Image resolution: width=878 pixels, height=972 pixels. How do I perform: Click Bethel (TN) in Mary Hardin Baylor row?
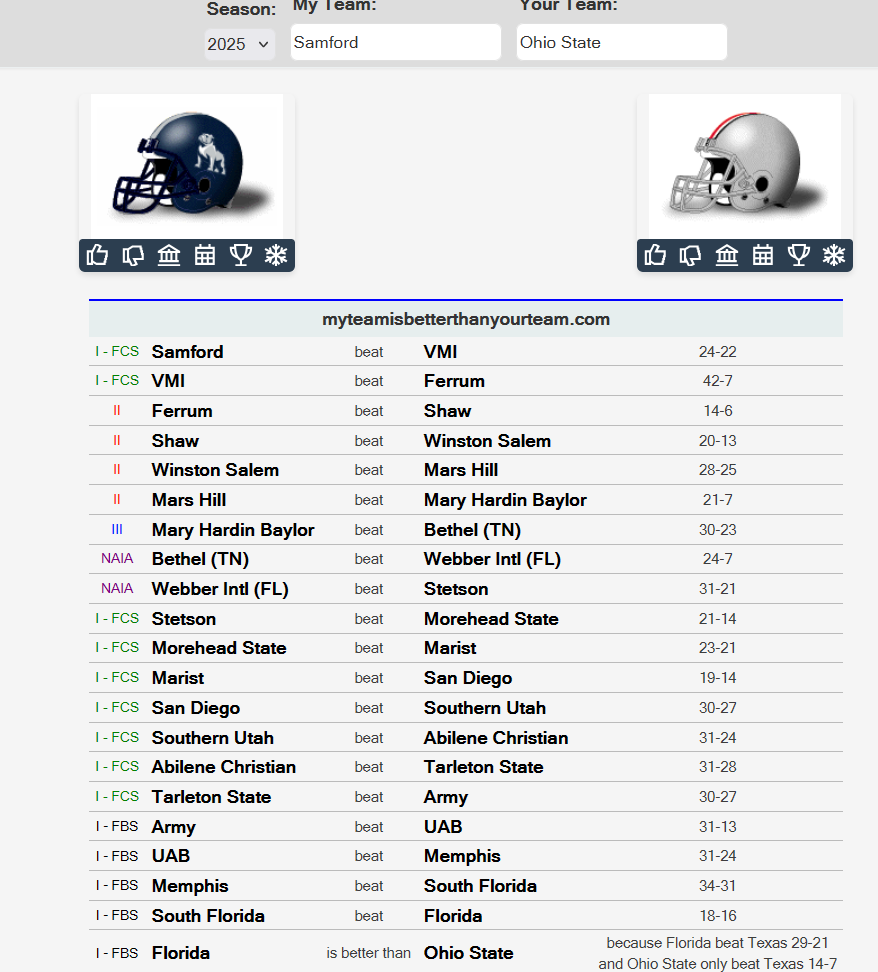[x=472, y=530]
